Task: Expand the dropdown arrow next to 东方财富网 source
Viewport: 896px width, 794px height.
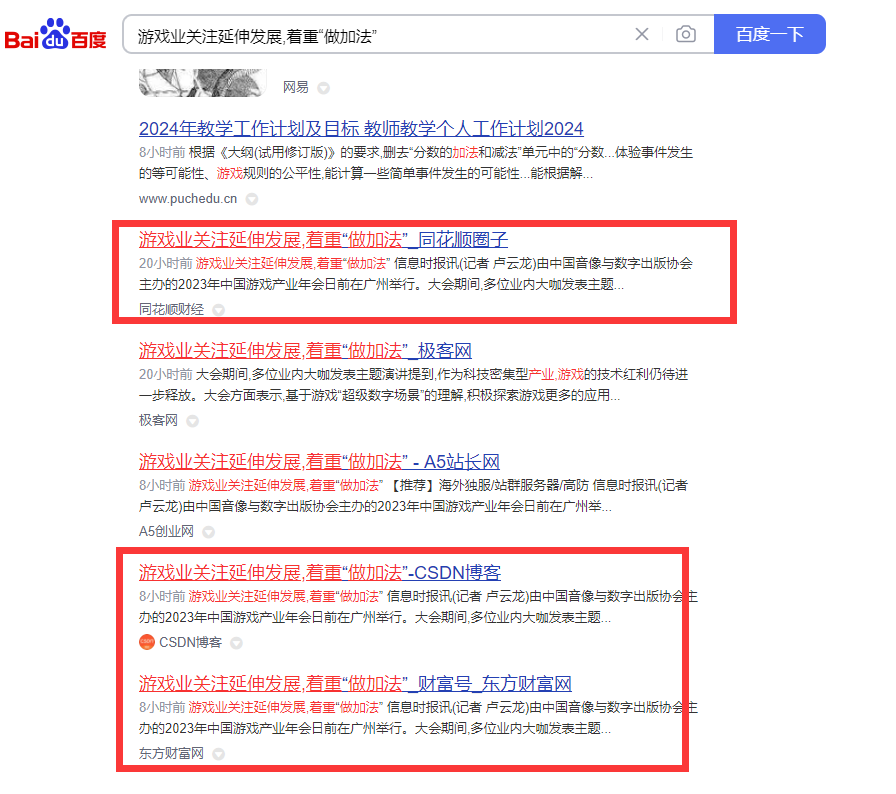Action: [x=218, y=754]
